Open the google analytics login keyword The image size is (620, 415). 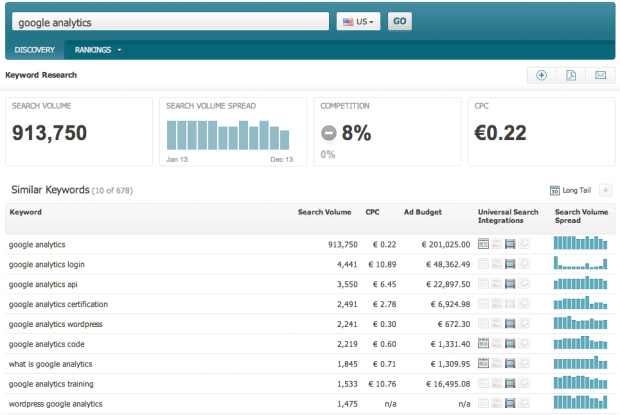[47, 264]
